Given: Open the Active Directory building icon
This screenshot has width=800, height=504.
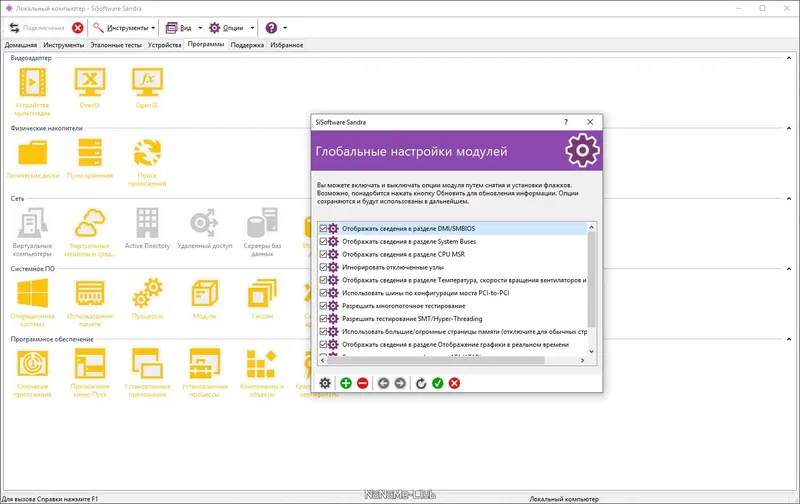Looking at the screenshot, I should pos(147,223).
